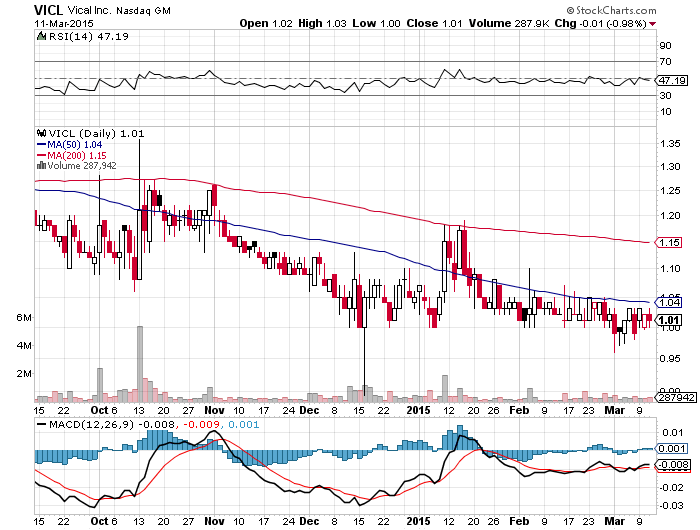Click the blue MACD histogram value 0.001
The image size is (700, 530).
coord(243,424)
